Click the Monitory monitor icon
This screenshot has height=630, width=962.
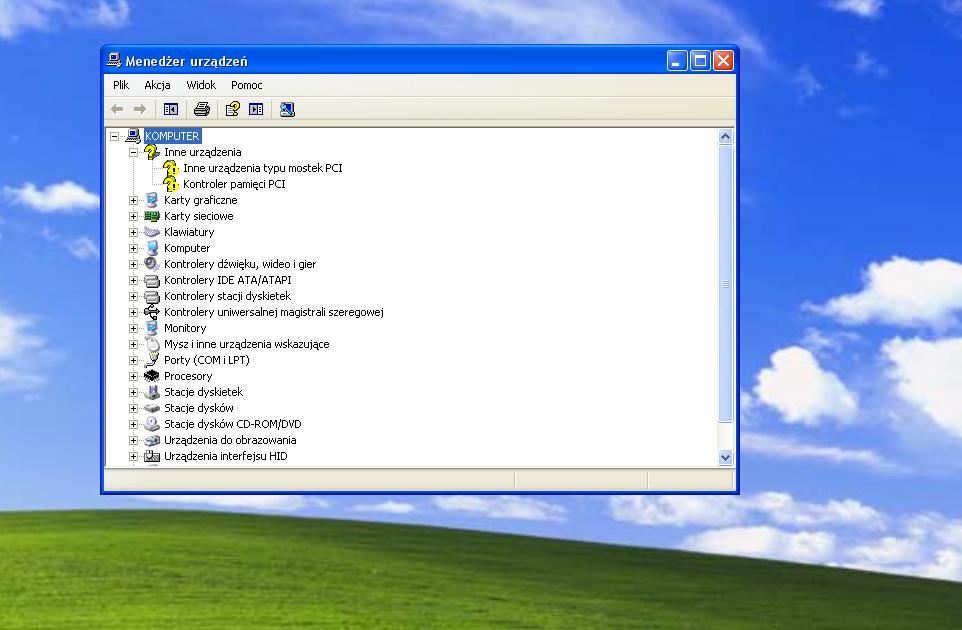click(x=152, y=328)
